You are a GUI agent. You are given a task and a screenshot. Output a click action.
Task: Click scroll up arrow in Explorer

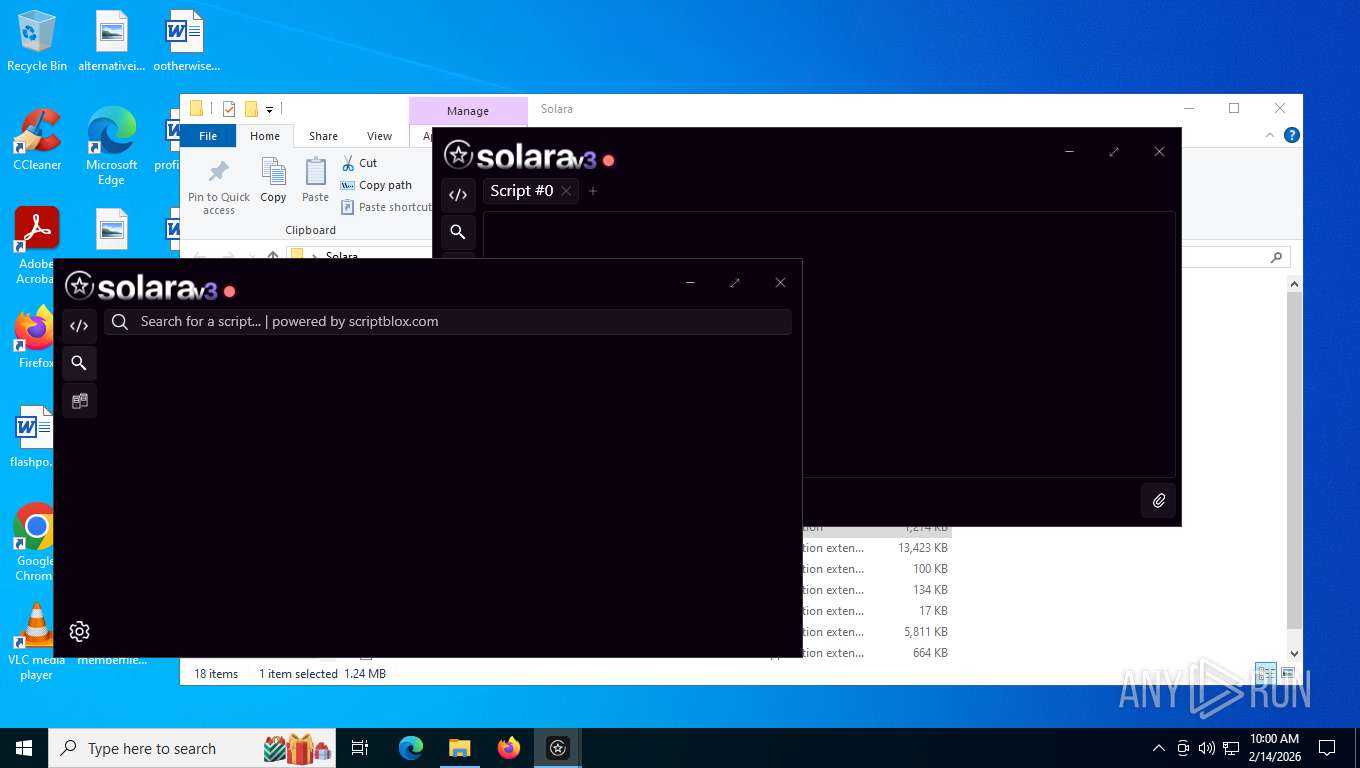1294,284
